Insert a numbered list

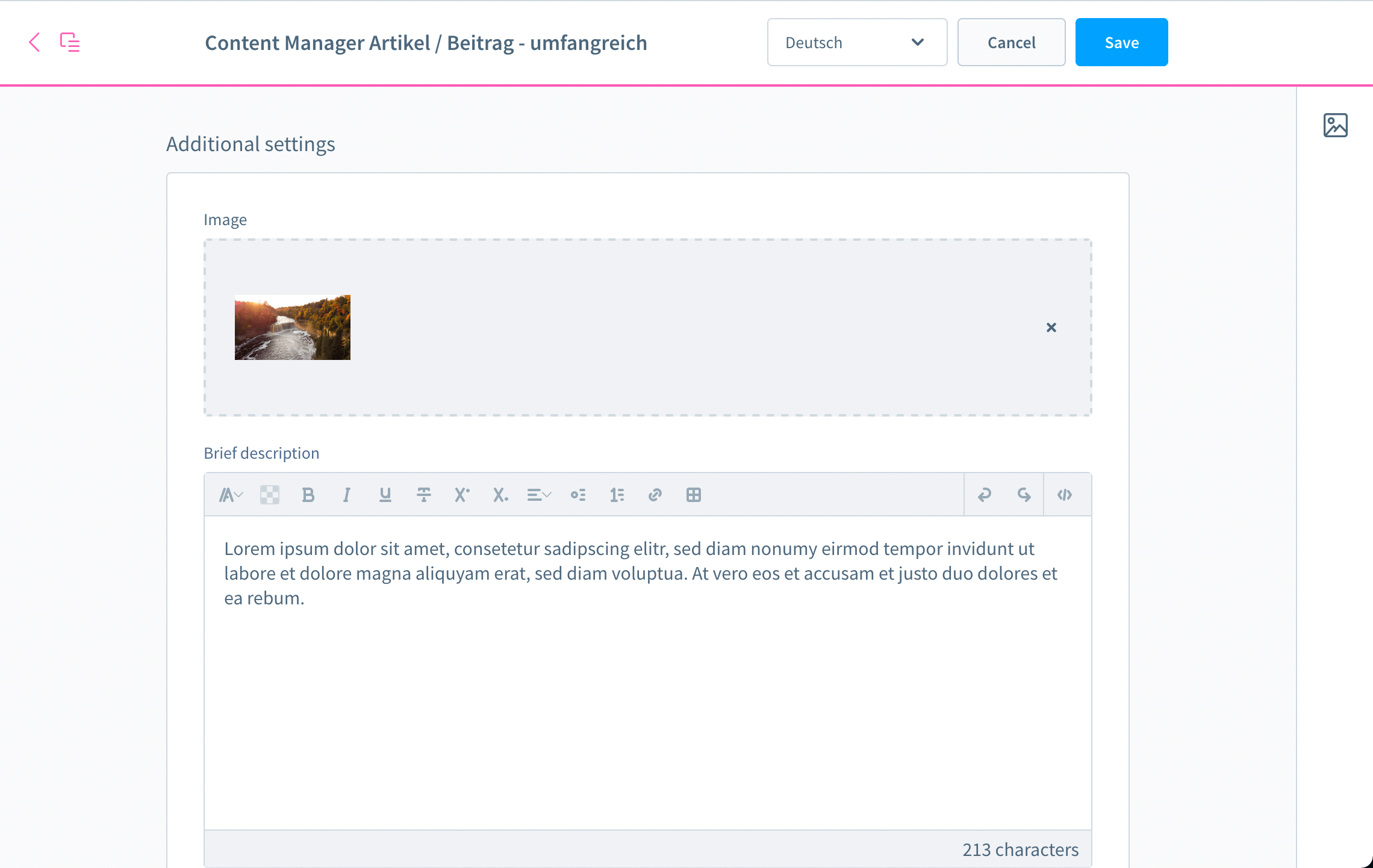[617, 495]
